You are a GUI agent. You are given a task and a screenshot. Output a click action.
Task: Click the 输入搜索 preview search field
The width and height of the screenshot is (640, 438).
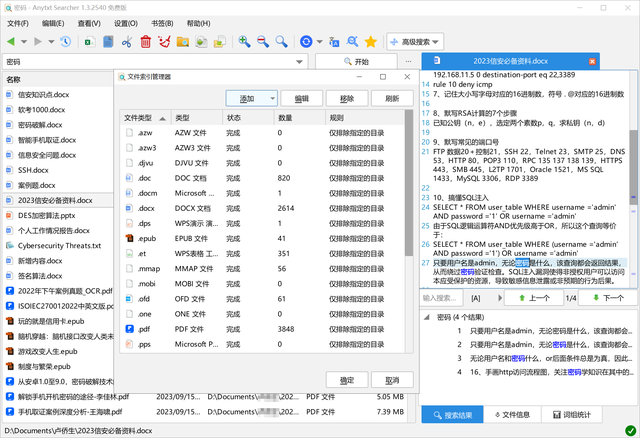coord(442,298)
